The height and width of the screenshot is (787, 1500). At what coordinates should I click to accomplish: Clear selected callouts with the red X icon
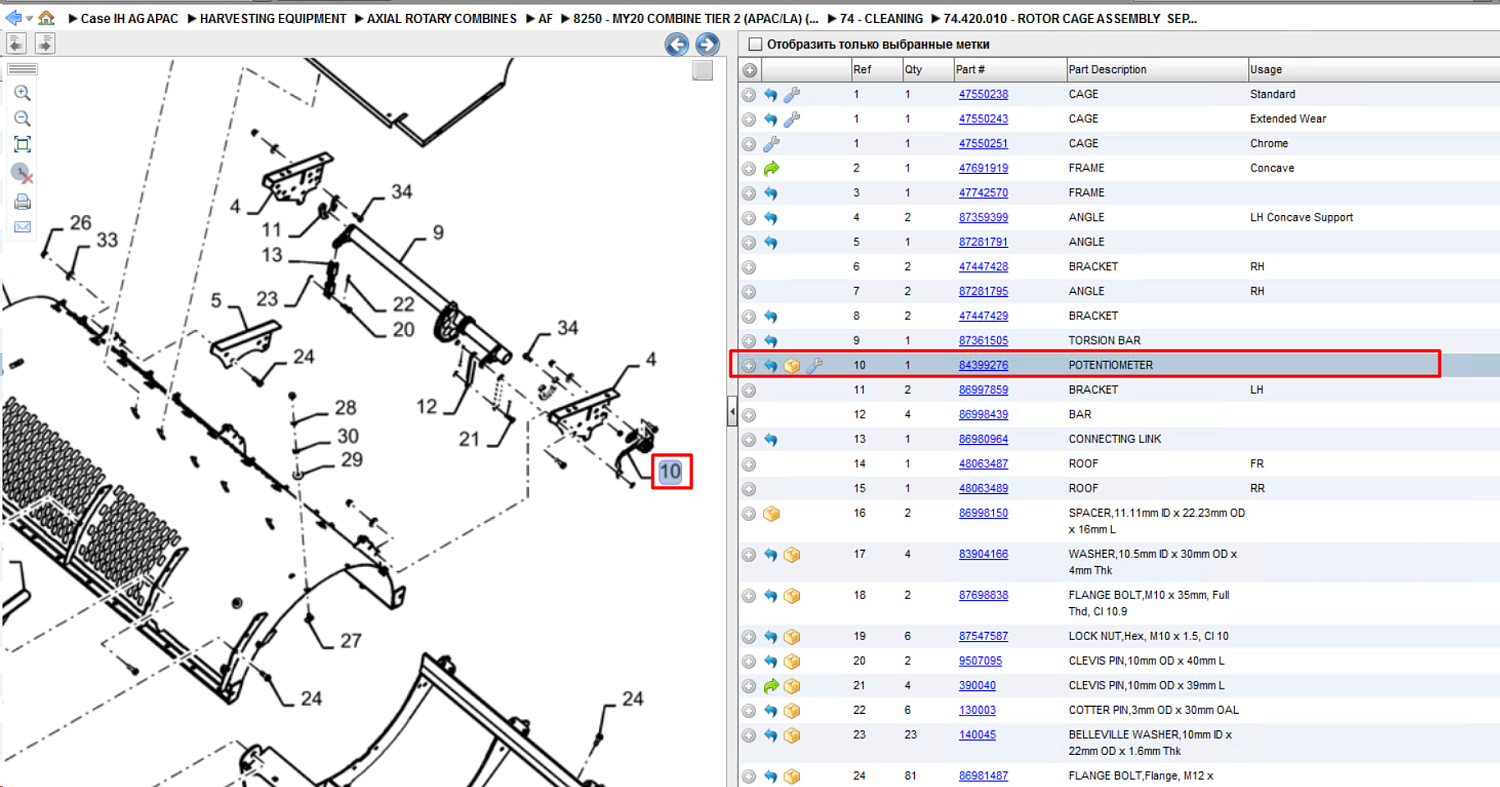click(x=22, y=173)
